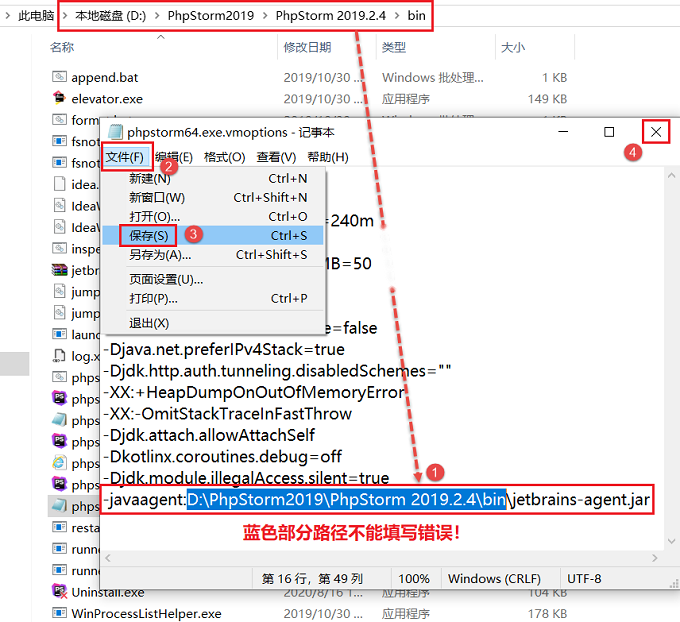The height and width of the screenshot is (622, 680).
Task: Click the Uninstall.exe file icon
Action: click(x=59, y=591)
